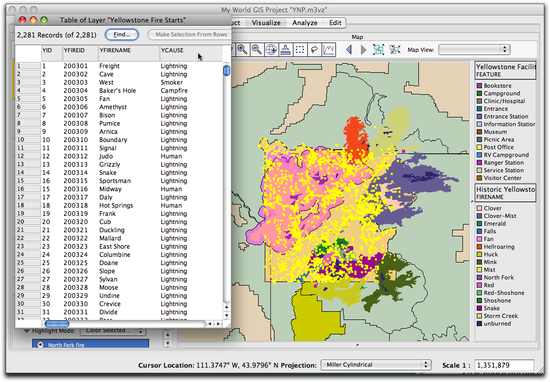Click the globe recenter map tool
This screenshot has width=550, height=382.
click(271, 49)
